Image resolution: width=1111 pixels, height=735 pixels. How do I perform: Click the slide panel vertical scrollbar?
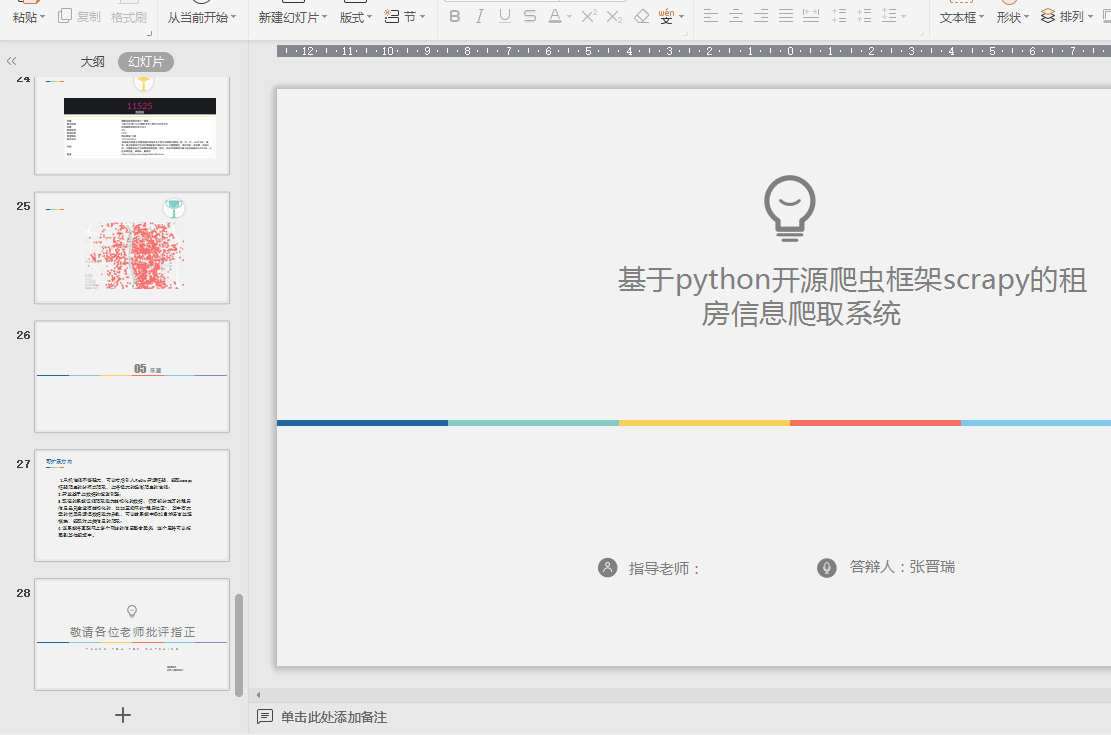(239, 645)
